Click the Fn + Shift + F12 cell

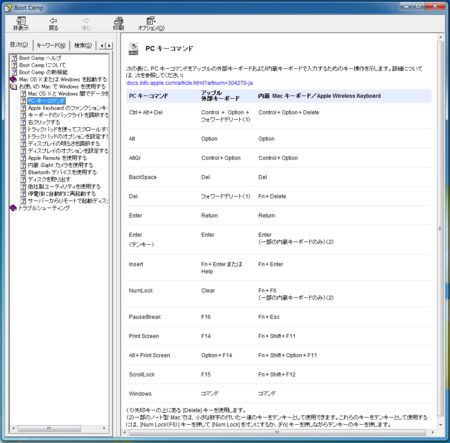click(277, 375)
